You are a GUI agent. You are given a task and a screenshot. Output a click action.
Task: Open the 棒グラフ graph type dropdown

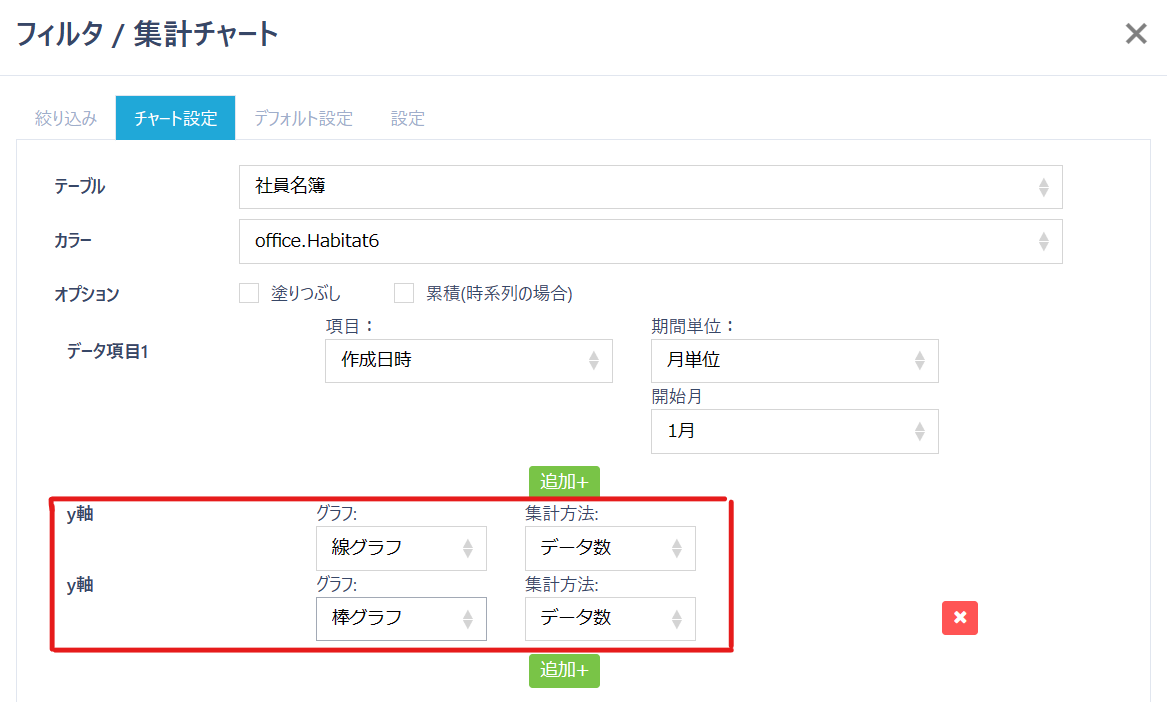click(x=401, y=618)
